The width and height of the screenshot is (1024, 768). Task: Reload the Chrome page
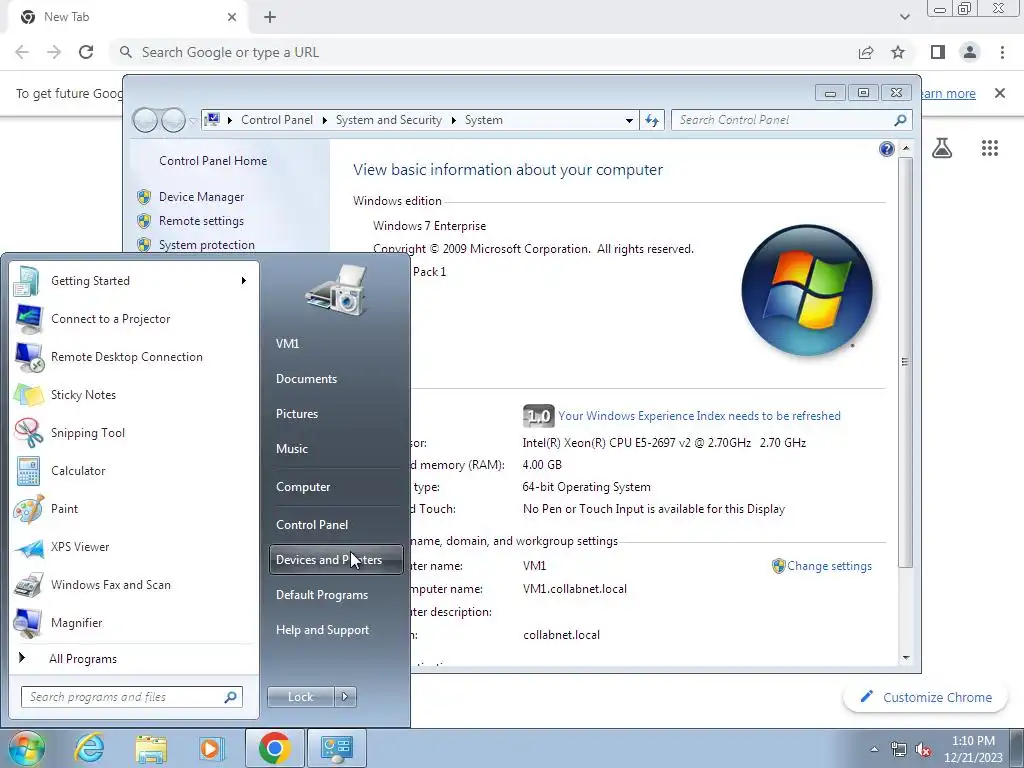point(86,52)
